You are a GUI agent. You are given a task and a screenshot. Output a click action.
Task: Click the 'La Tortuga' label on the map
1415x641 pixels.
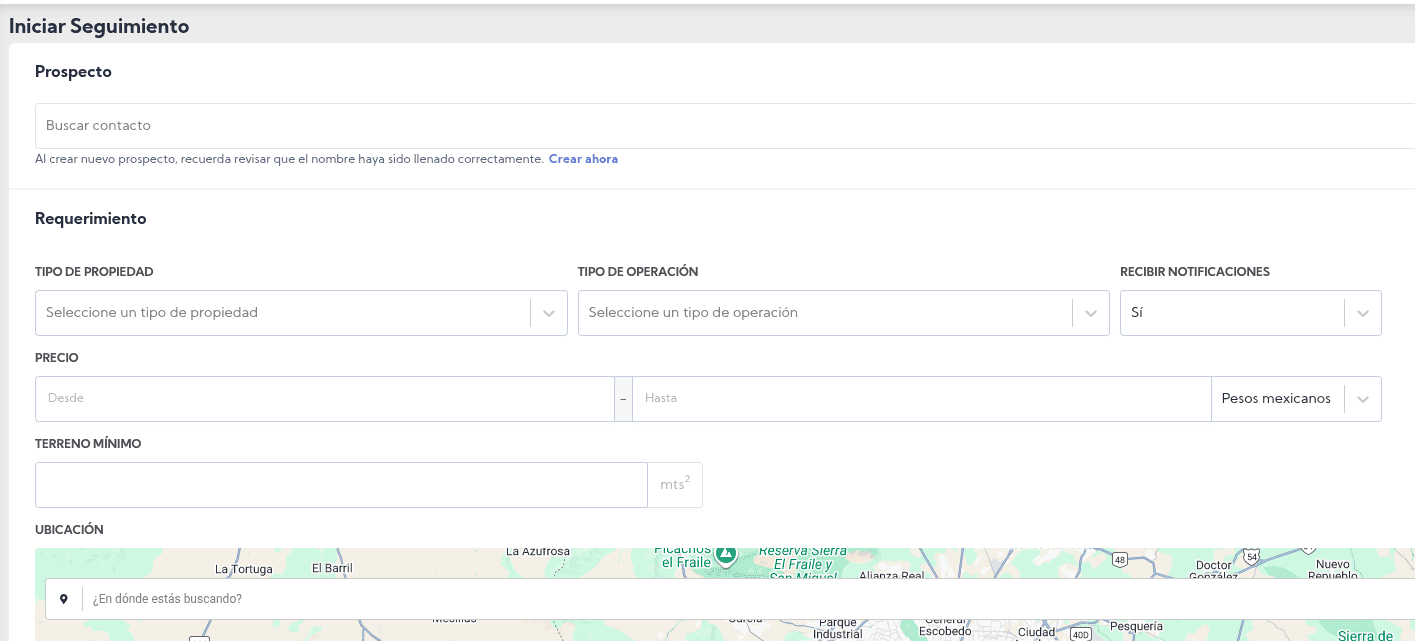(x=243, y=569)
